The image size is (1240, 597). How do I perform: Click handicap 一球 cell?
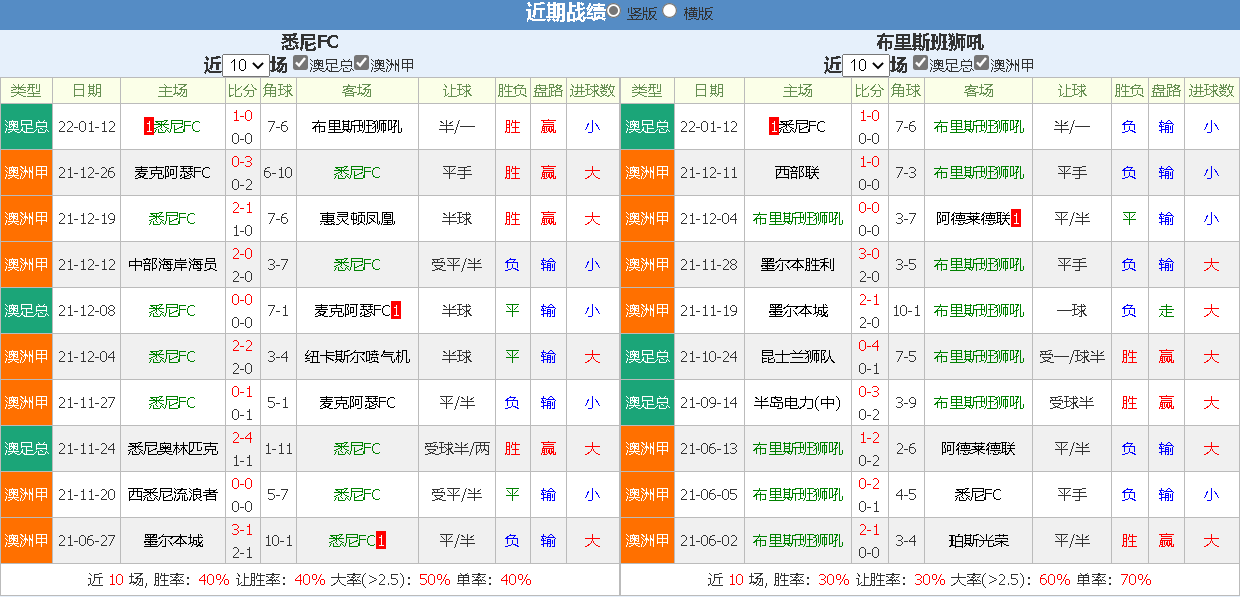coord(1073,311)
